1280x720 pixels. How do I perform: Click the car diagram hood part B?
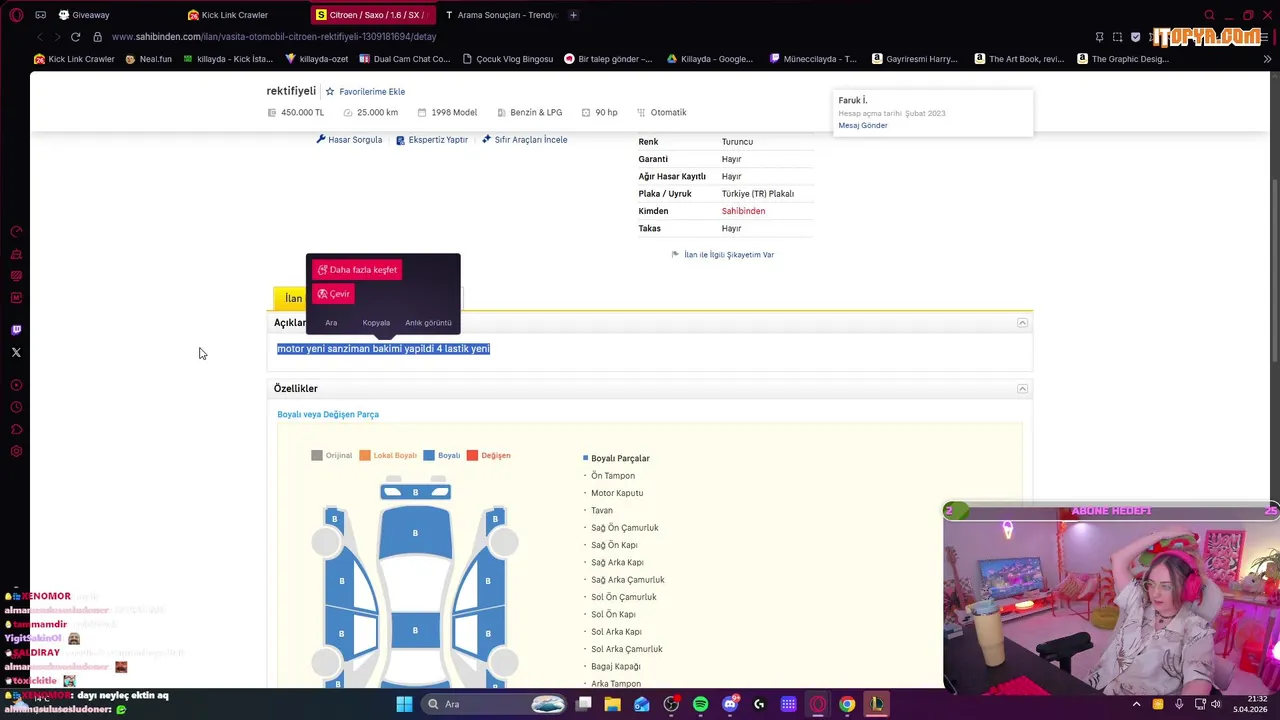pos(415,533)
